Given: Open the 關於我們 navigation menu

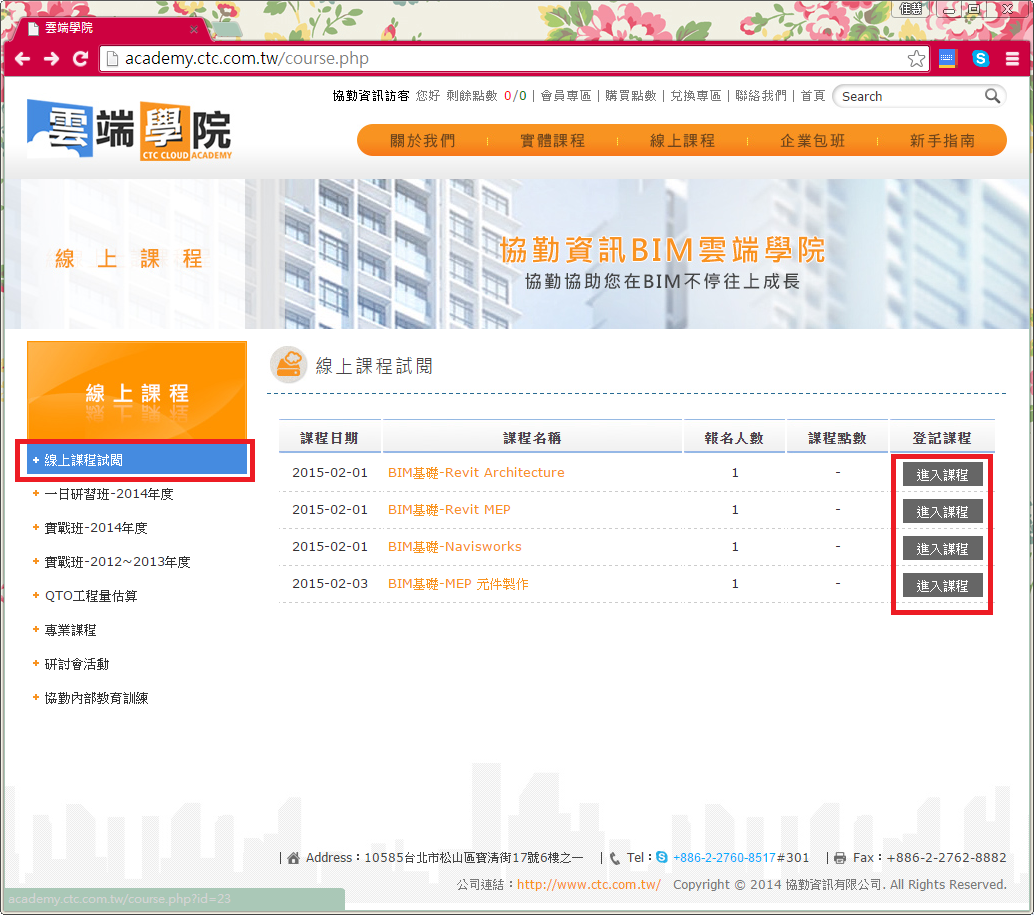Looking at the screenshot, I should click(x=422, y=141).
